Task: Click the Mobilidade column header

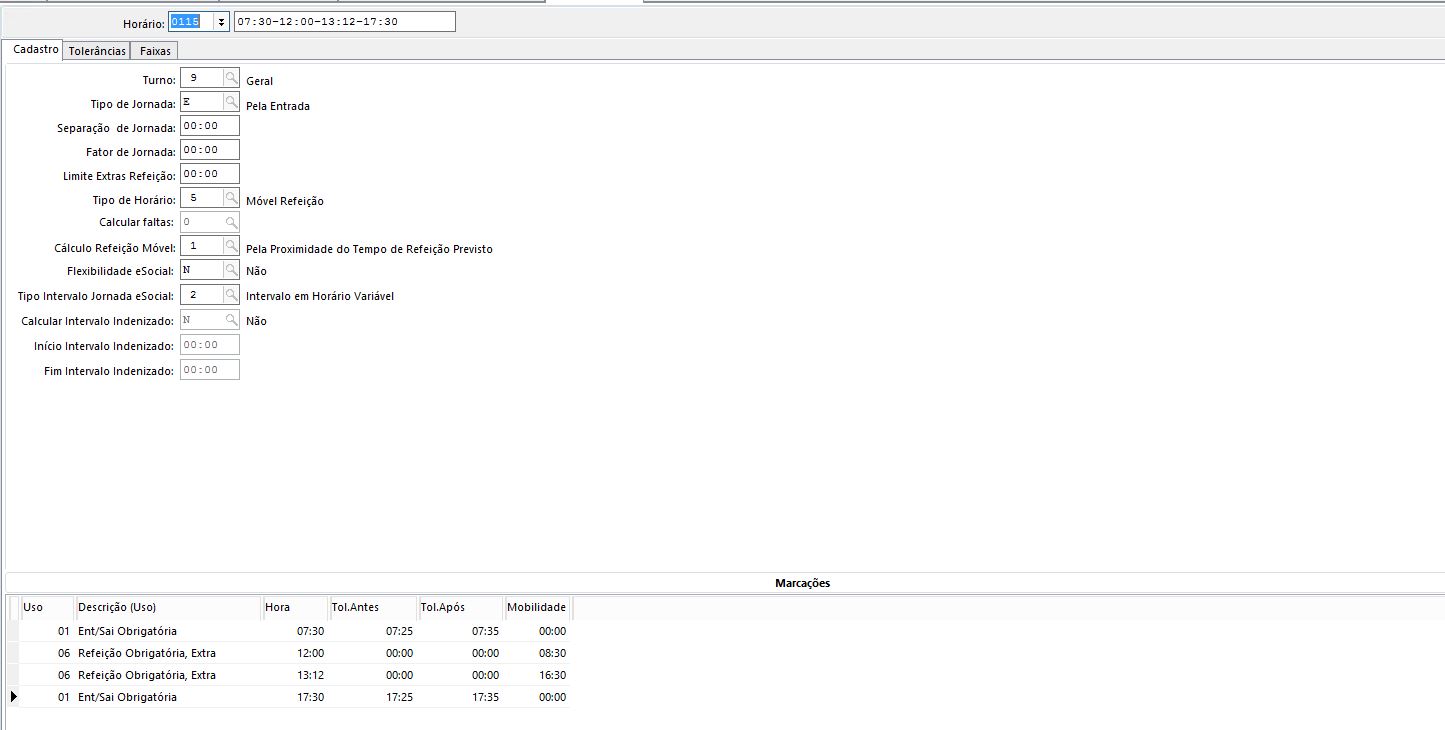Action: [537, 608]
